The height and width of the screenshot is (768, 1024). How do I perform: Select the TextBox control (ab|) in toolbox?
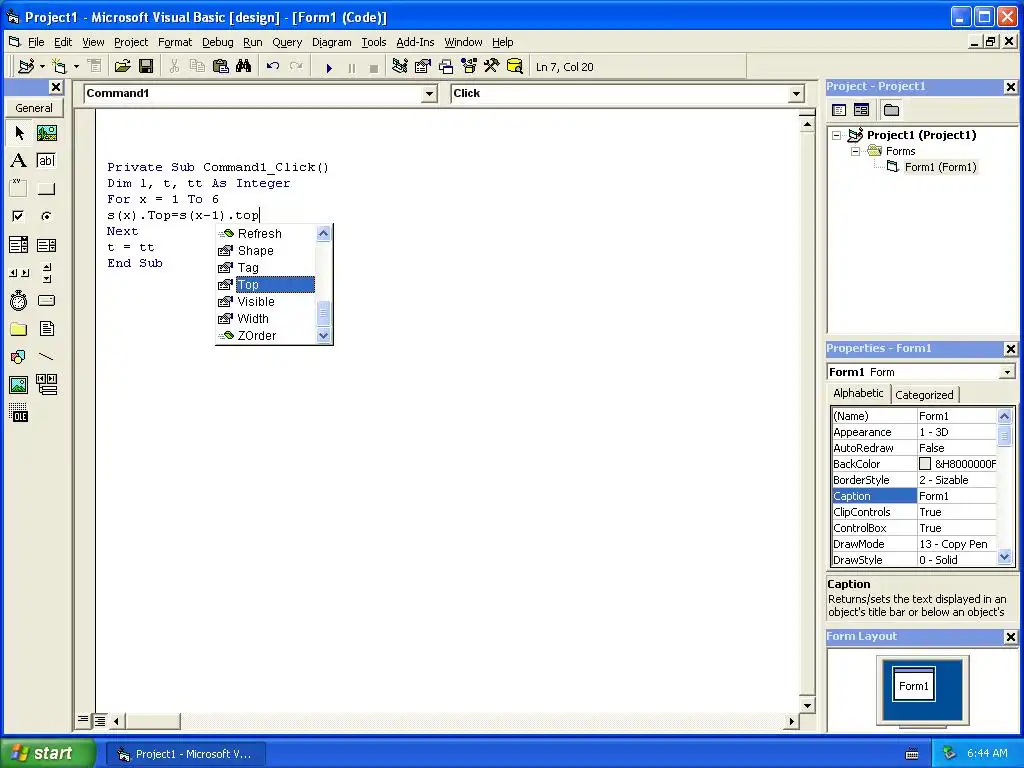(x=46, y=161)
